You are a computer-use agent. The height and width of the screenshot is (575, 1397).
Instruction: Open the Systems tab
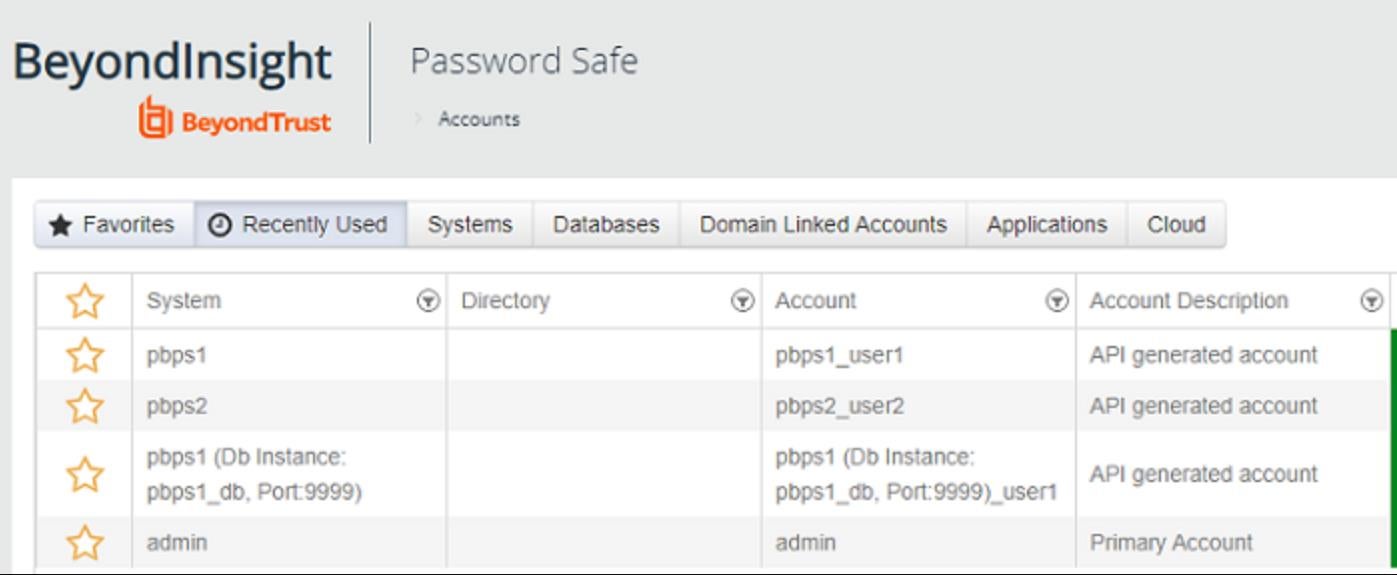(x=469, y=225)
